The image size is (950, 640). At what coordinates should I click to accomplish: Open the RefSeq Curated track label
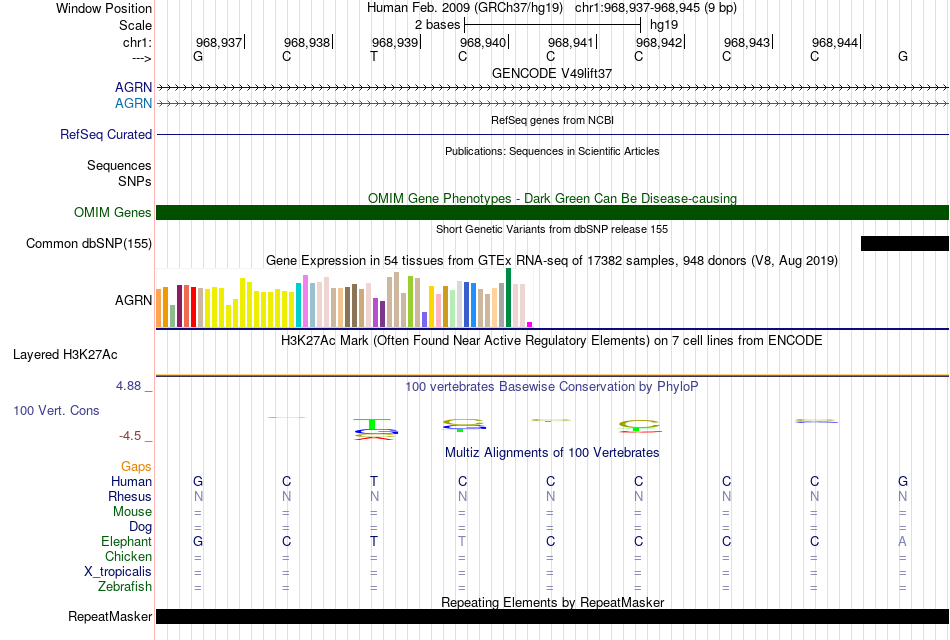(106, 135)
